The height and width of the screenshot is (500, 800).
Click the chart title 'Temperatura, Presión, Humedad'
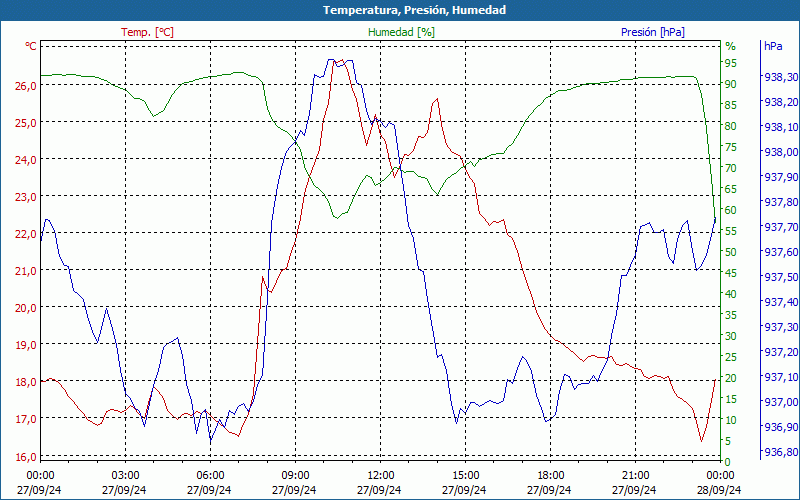(x=414, y=10)
